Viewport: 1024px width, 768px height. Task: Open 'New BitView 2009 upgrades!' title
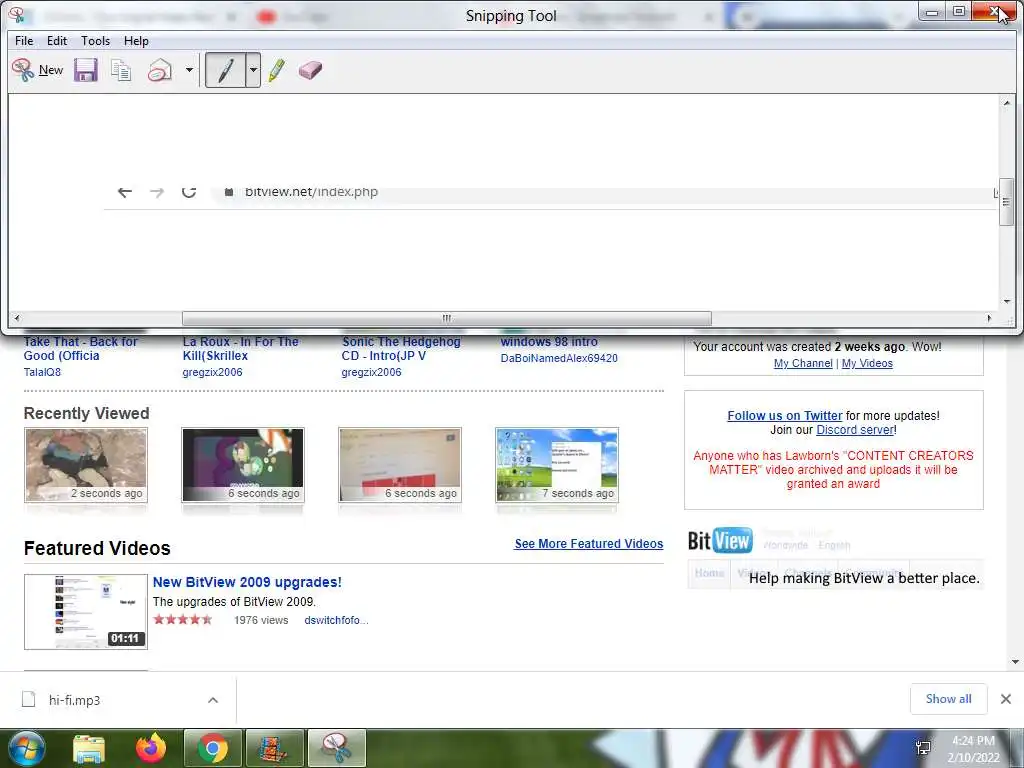coord(247,582)
